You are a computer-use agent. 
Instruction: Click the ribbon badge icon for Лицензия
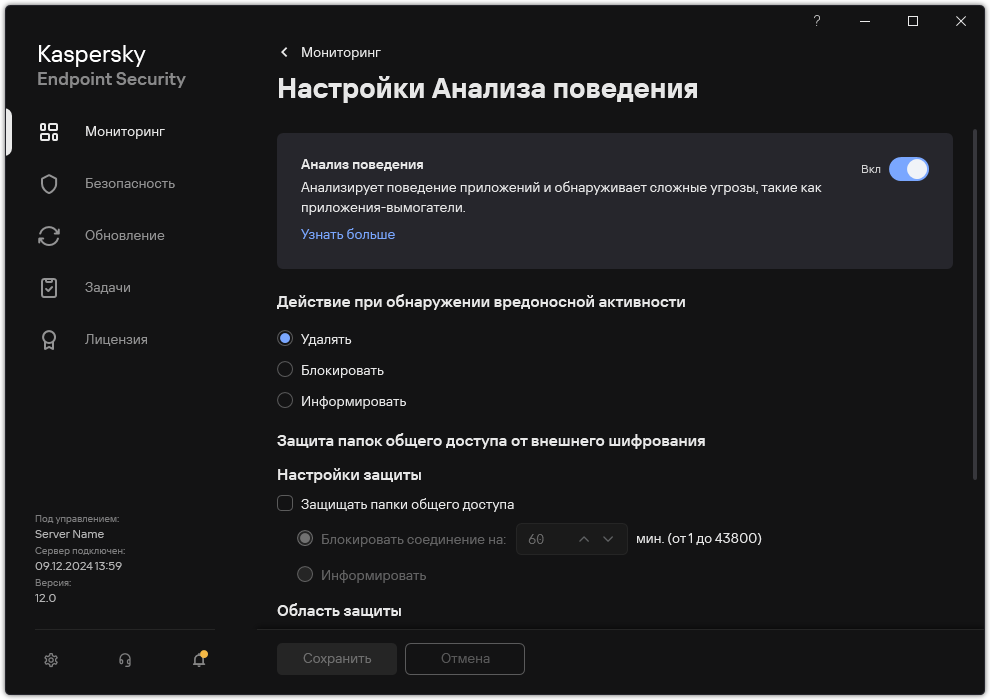click(49, 340)
